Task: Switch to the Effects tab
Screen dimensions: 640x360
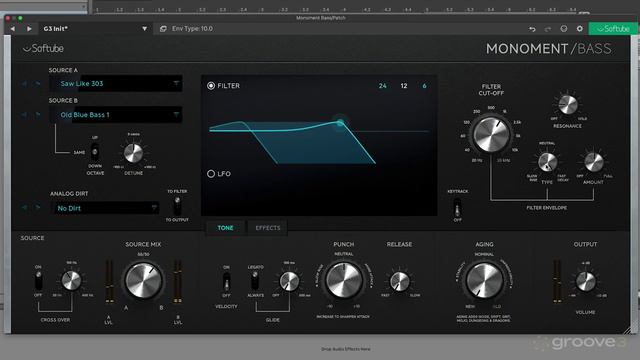Action: [x=268, y=228]
